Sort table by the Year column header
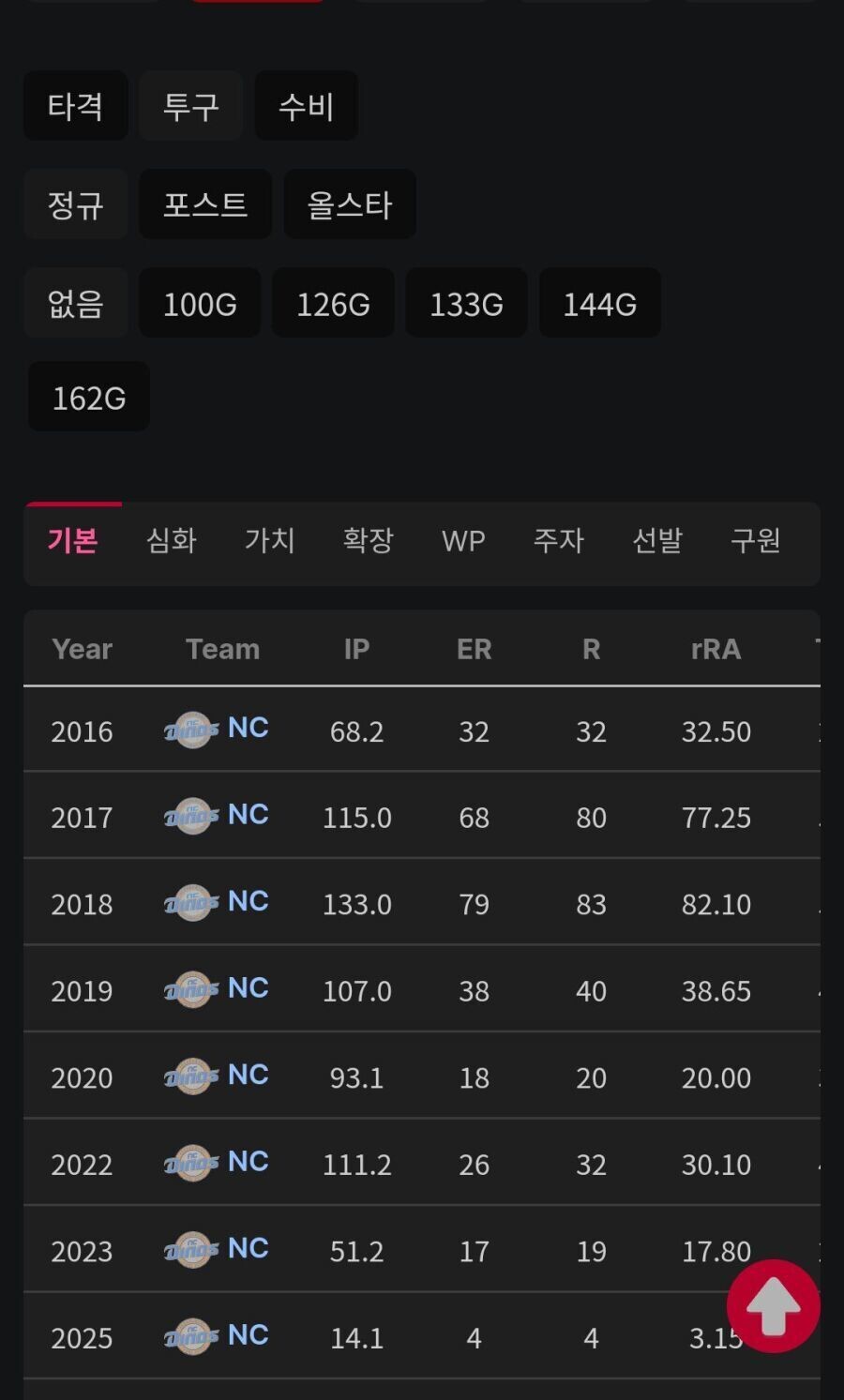844x1400 pixels. coord(82,649)
